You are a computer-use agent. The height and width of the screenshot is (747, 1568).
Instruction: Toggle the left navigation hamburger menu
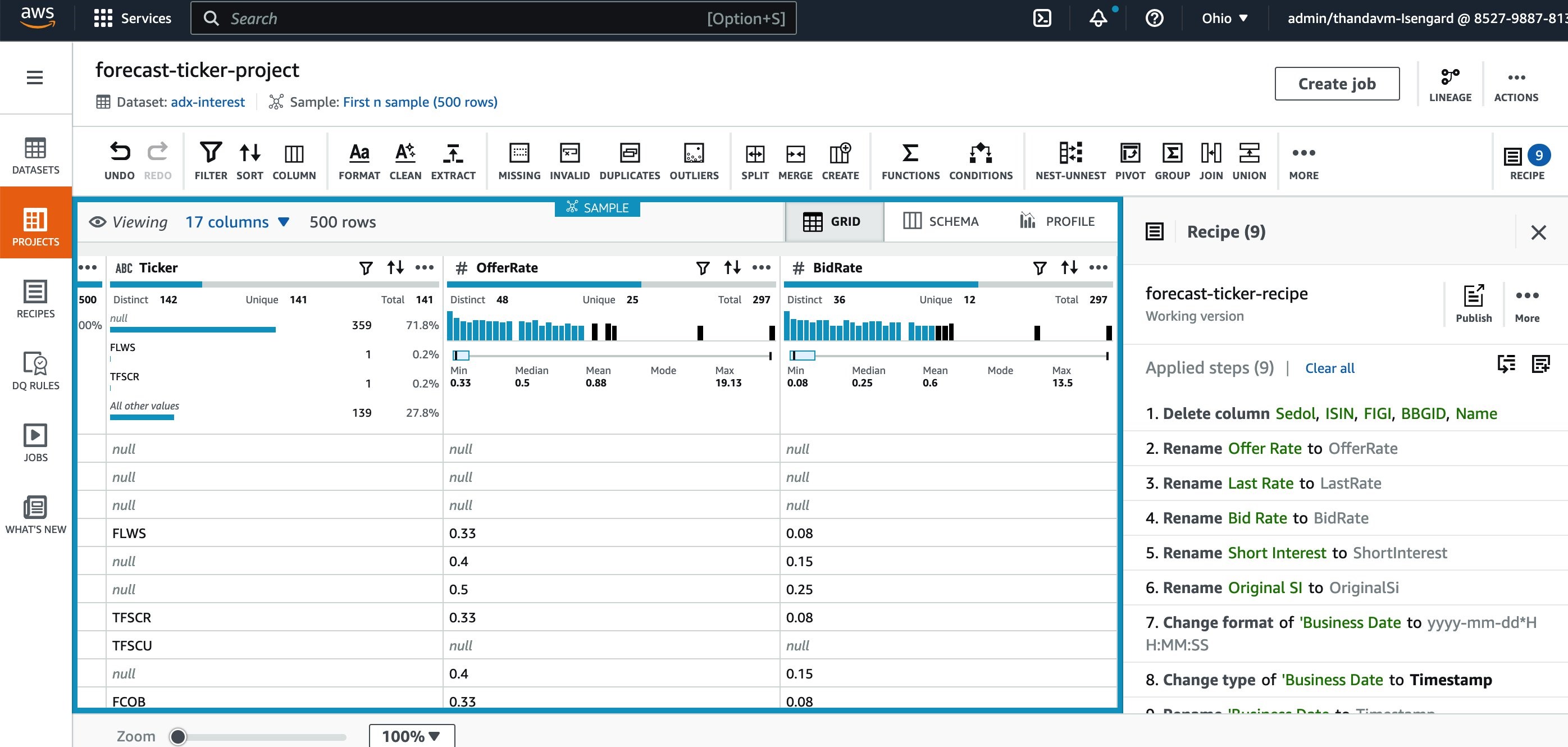click(35, 78)
